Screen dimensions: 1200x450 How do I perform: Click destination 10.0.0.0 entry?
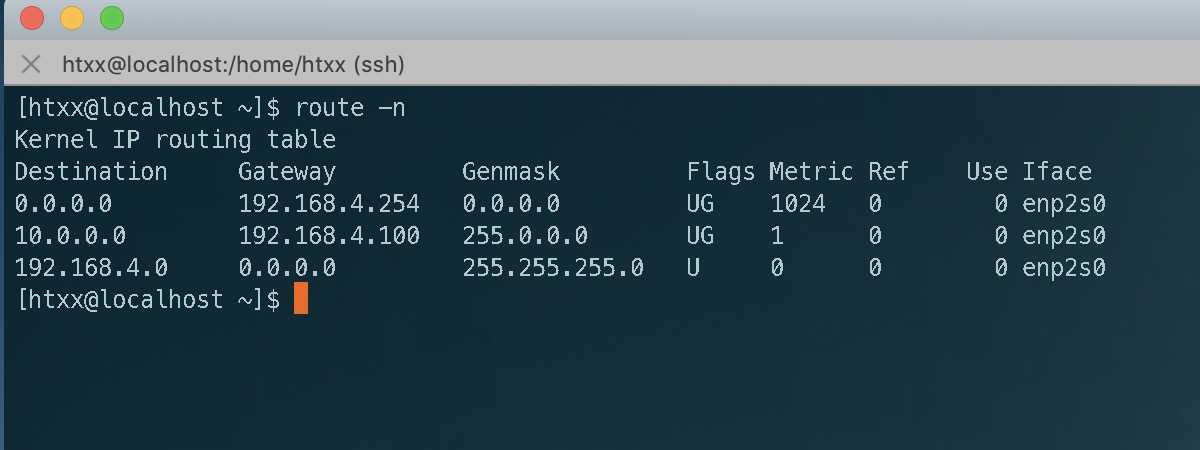pos(70,236)
